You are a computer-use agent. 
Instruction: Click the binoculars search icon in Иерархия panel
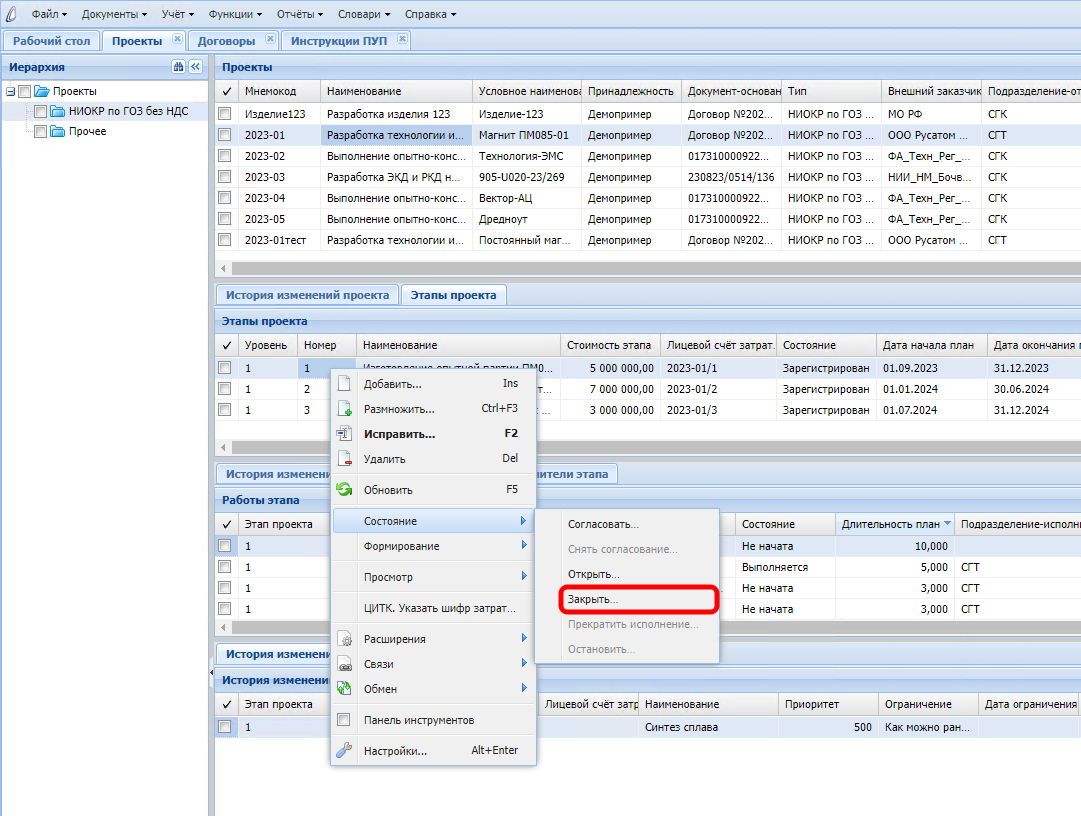(178, 67)
